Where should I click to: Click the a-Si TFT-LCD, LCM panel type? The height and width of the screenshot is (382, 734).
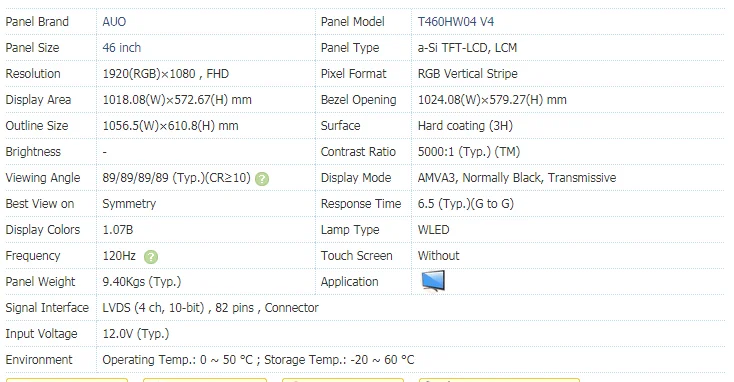(x=467, y=48)
